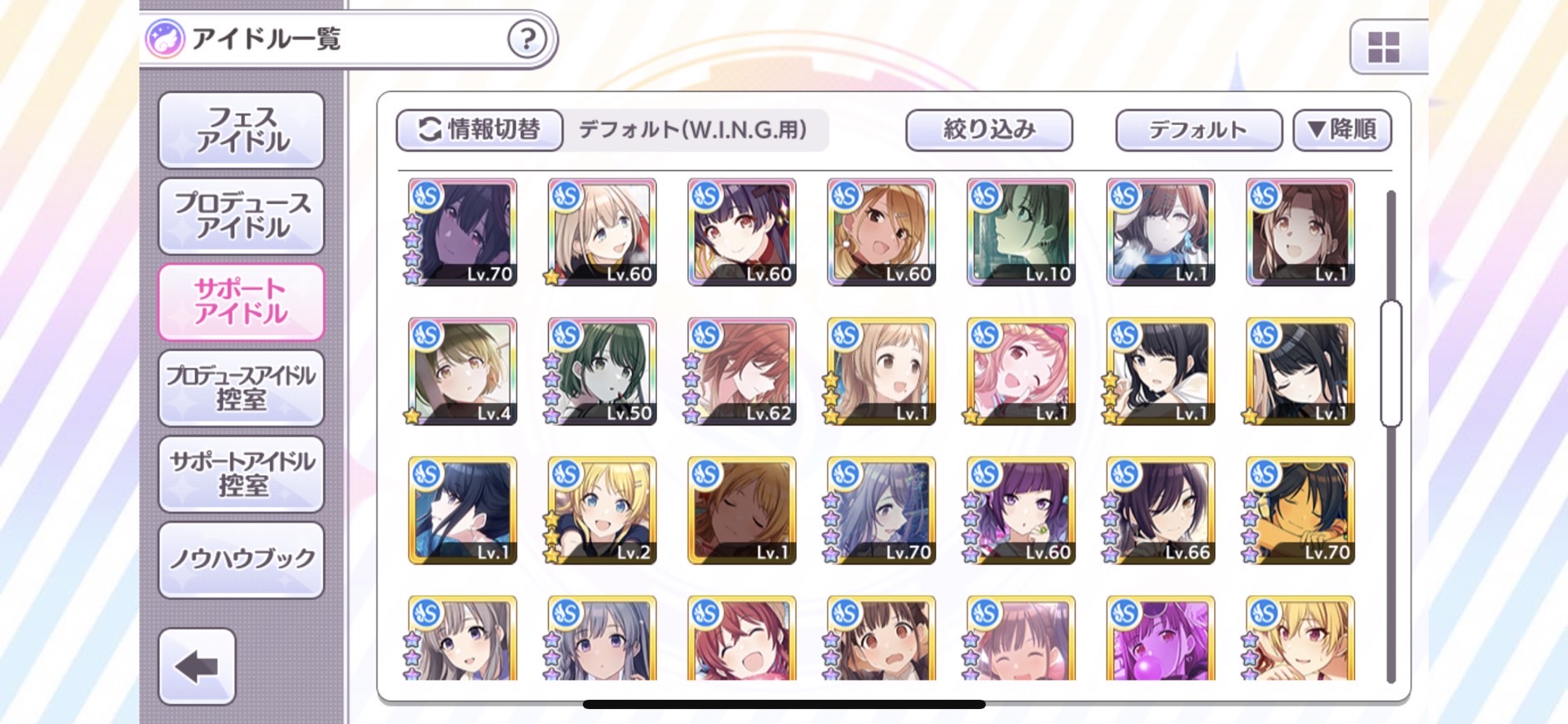
Task: Choose the Lv.66 dark-haired idol card
Action: click(x=1160, y=510)
